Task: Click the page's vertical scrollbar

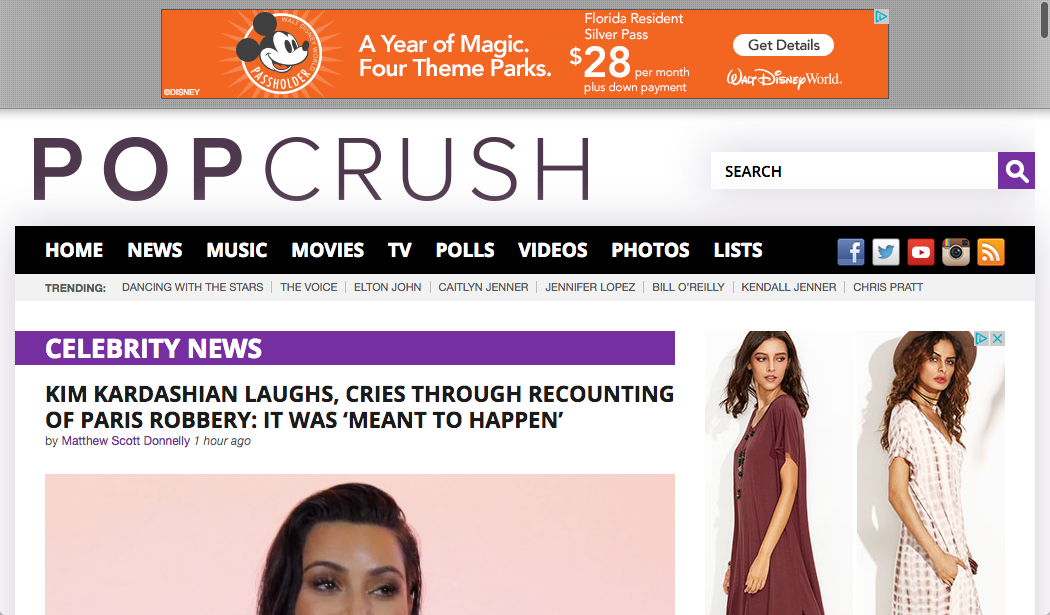Action: [1044, 20]
